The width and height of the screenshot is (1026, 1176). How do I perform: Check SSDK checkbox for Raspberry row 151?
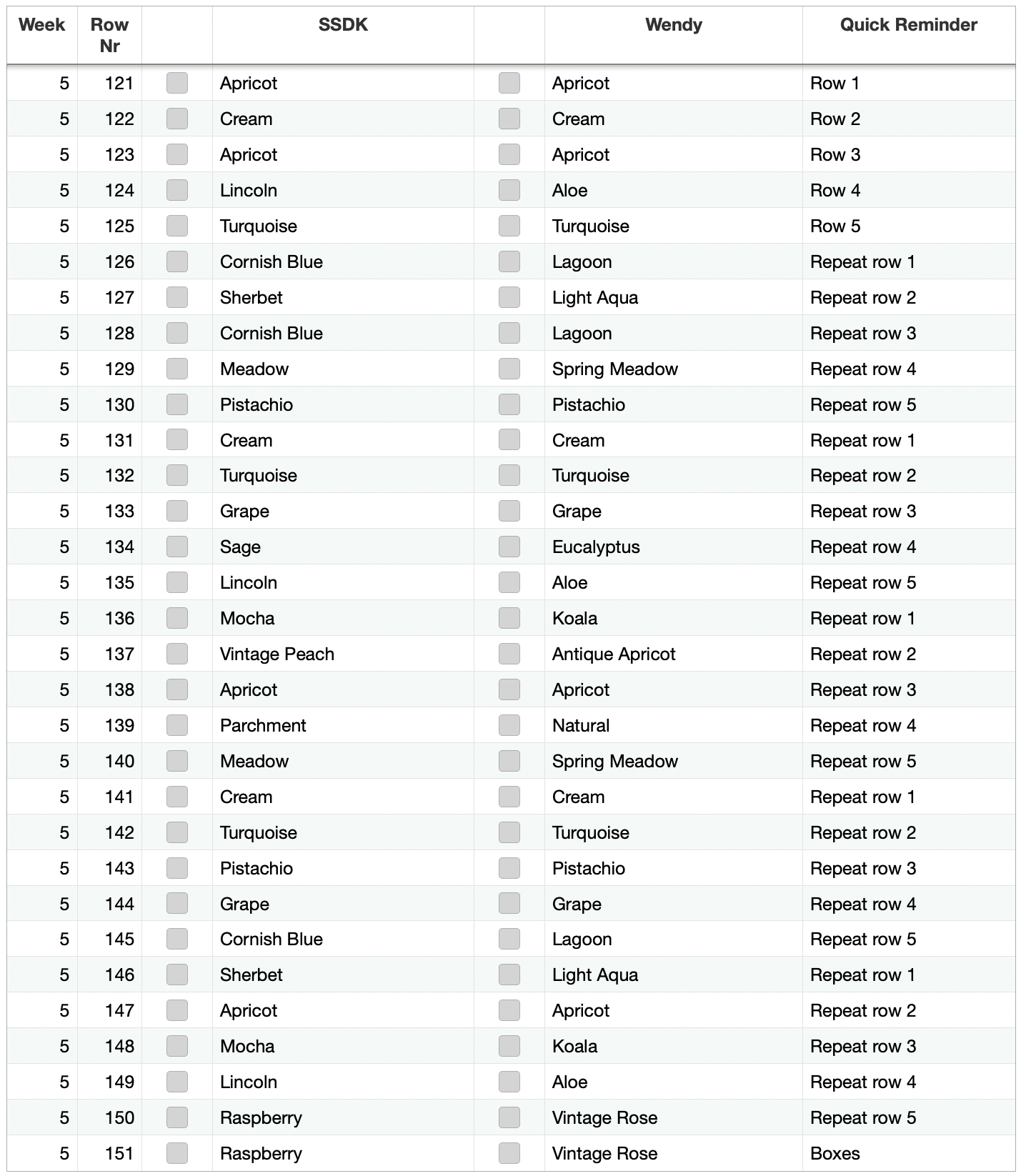point(177,1153)
